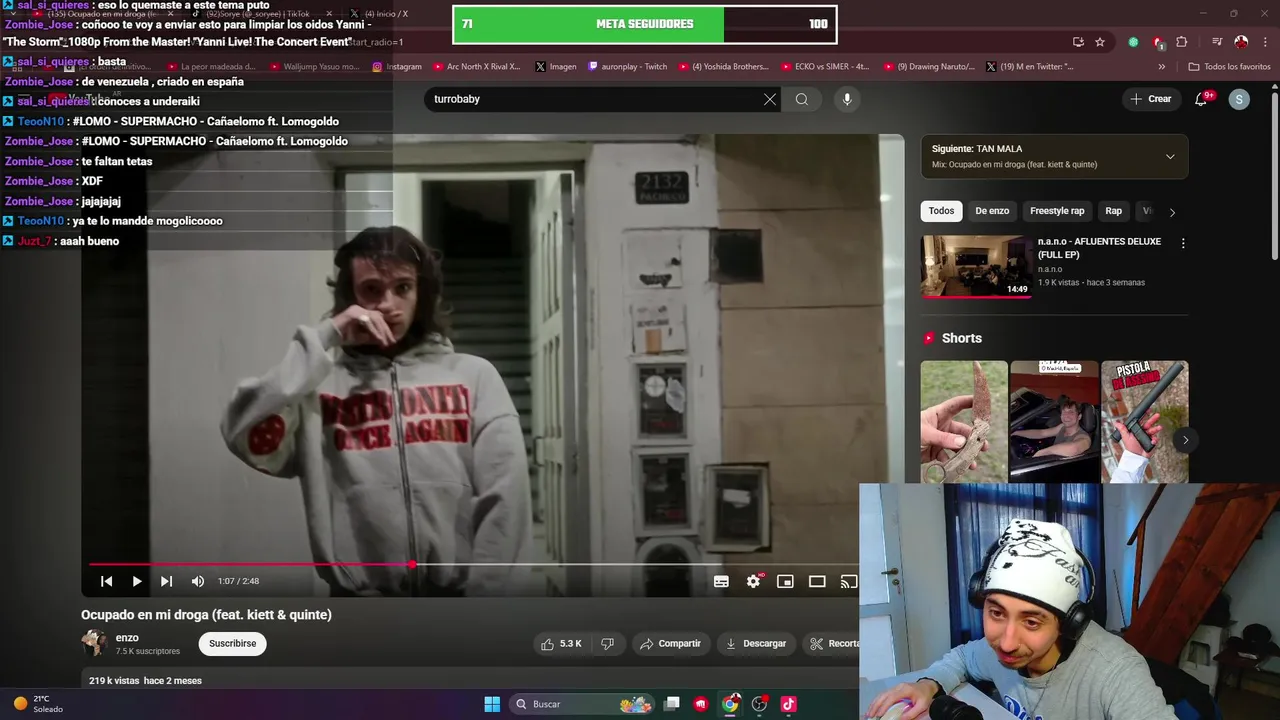Open Todos los favoritos folder

[x=1229, y=67]
